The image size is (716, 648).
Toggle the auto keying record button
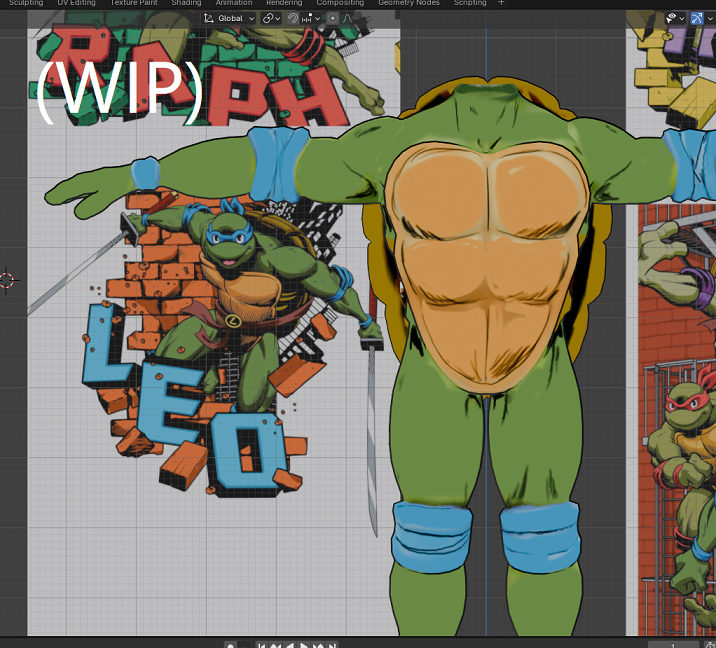click(231, 646)
